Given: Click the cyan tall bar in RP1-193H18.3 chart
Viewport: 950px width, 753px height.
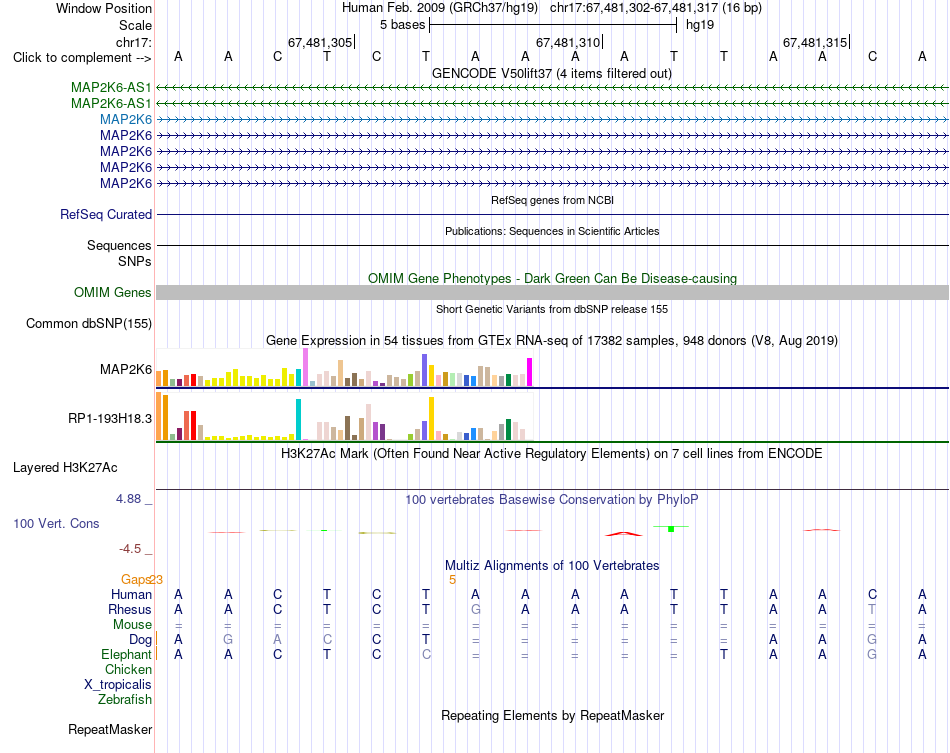Looking at the screenshot, I should (298, 419).
